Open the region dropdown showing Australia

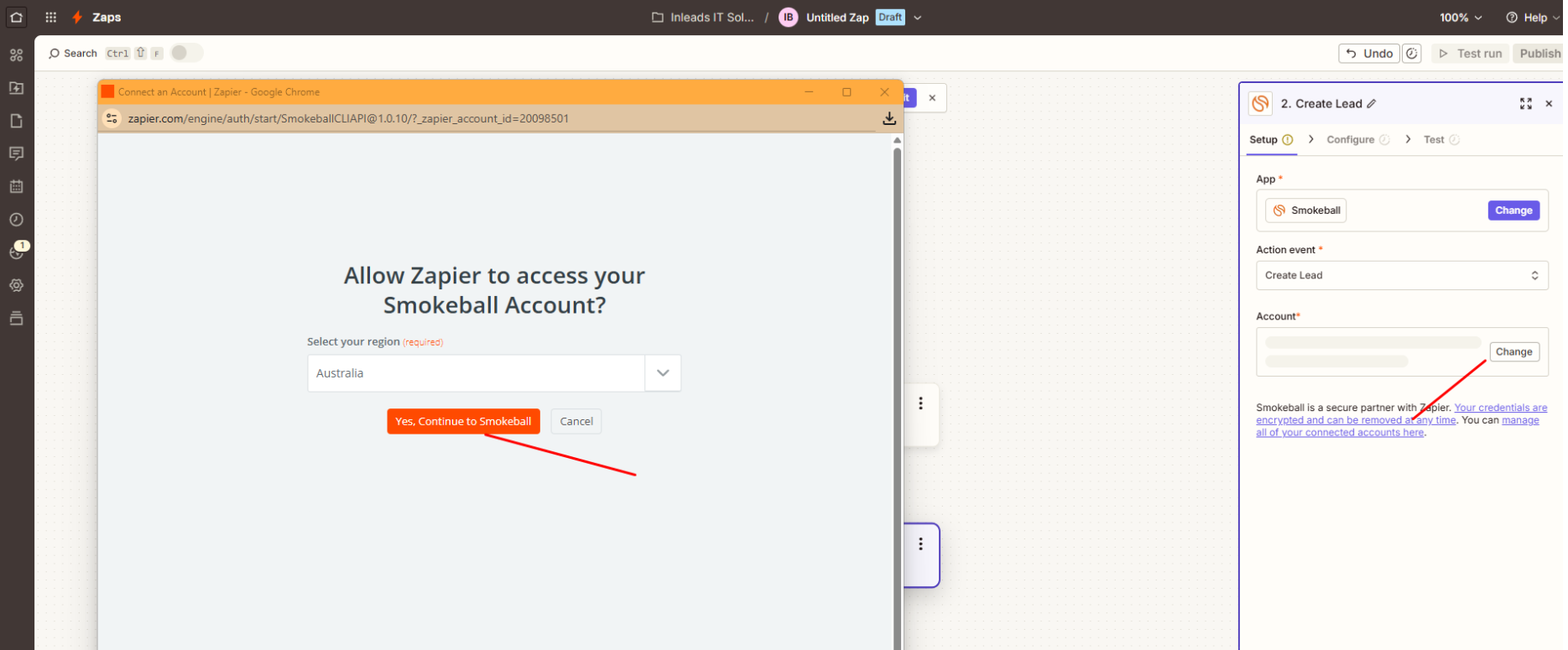pyautogui.click(x=493, y=373)
